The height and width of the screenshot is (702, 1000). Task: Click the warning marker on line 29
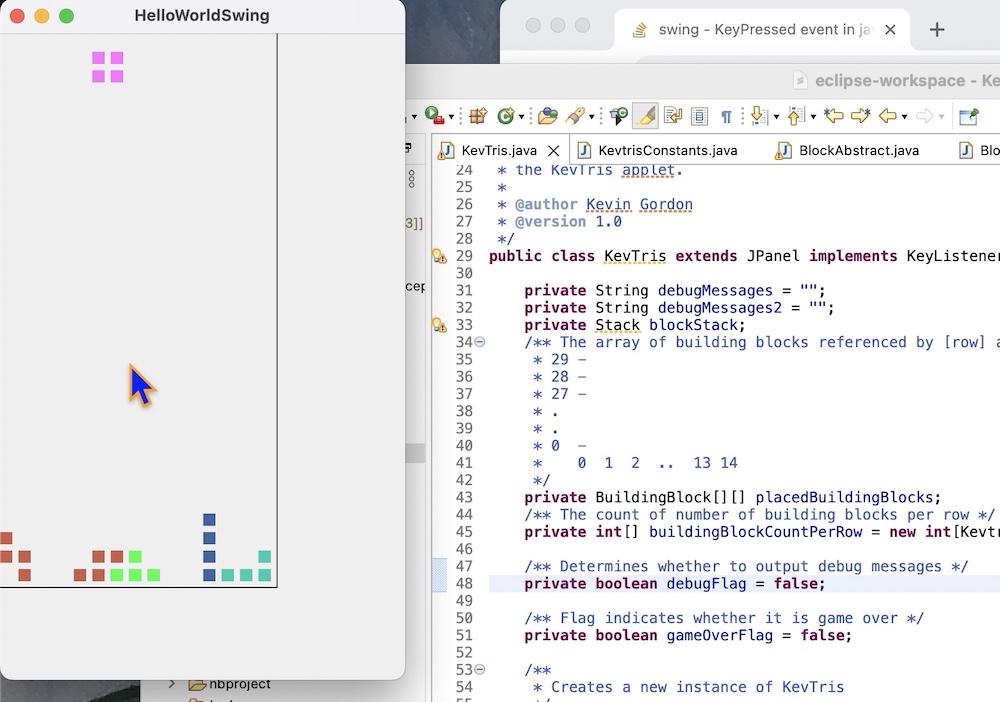pyautogui.click(x=438, y=256)
